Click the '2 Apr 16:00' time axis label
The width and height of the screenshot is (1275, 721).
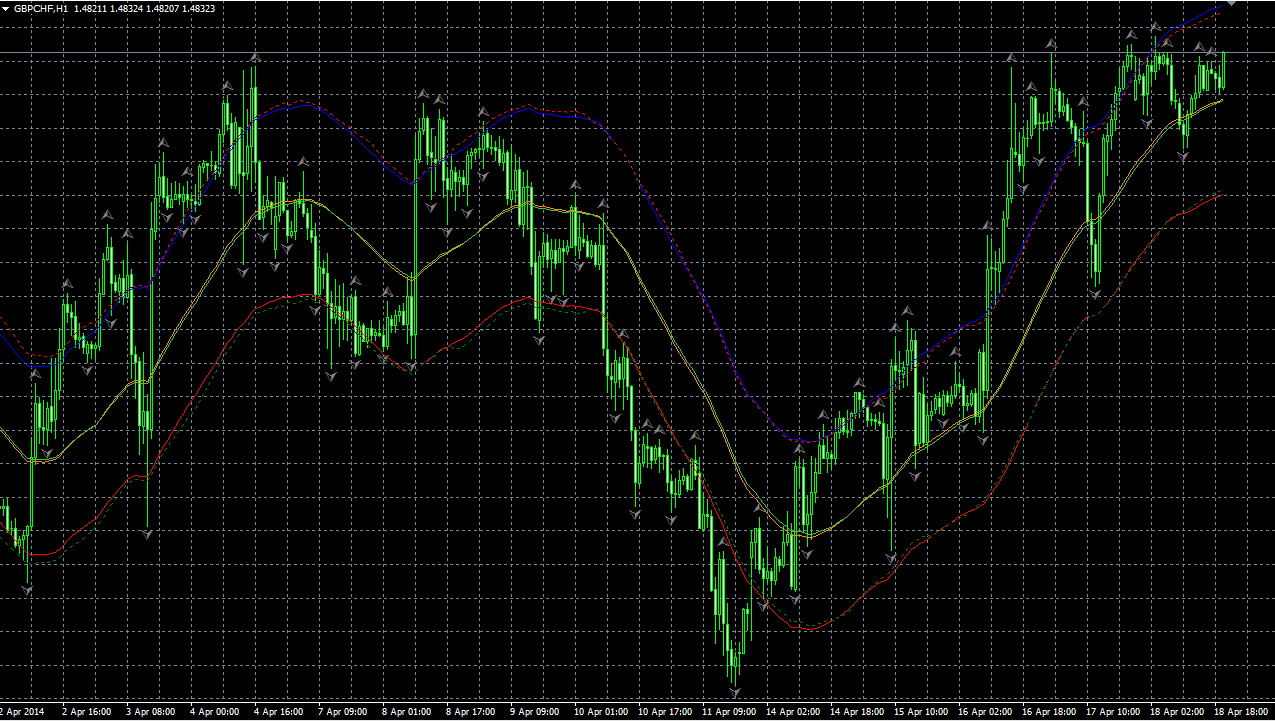[x=86, y=713]
